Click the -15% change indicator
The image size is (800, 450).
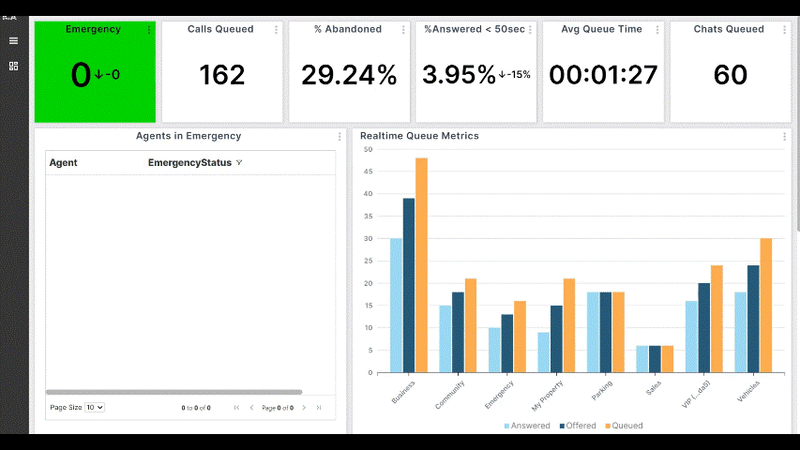[514, 74]
